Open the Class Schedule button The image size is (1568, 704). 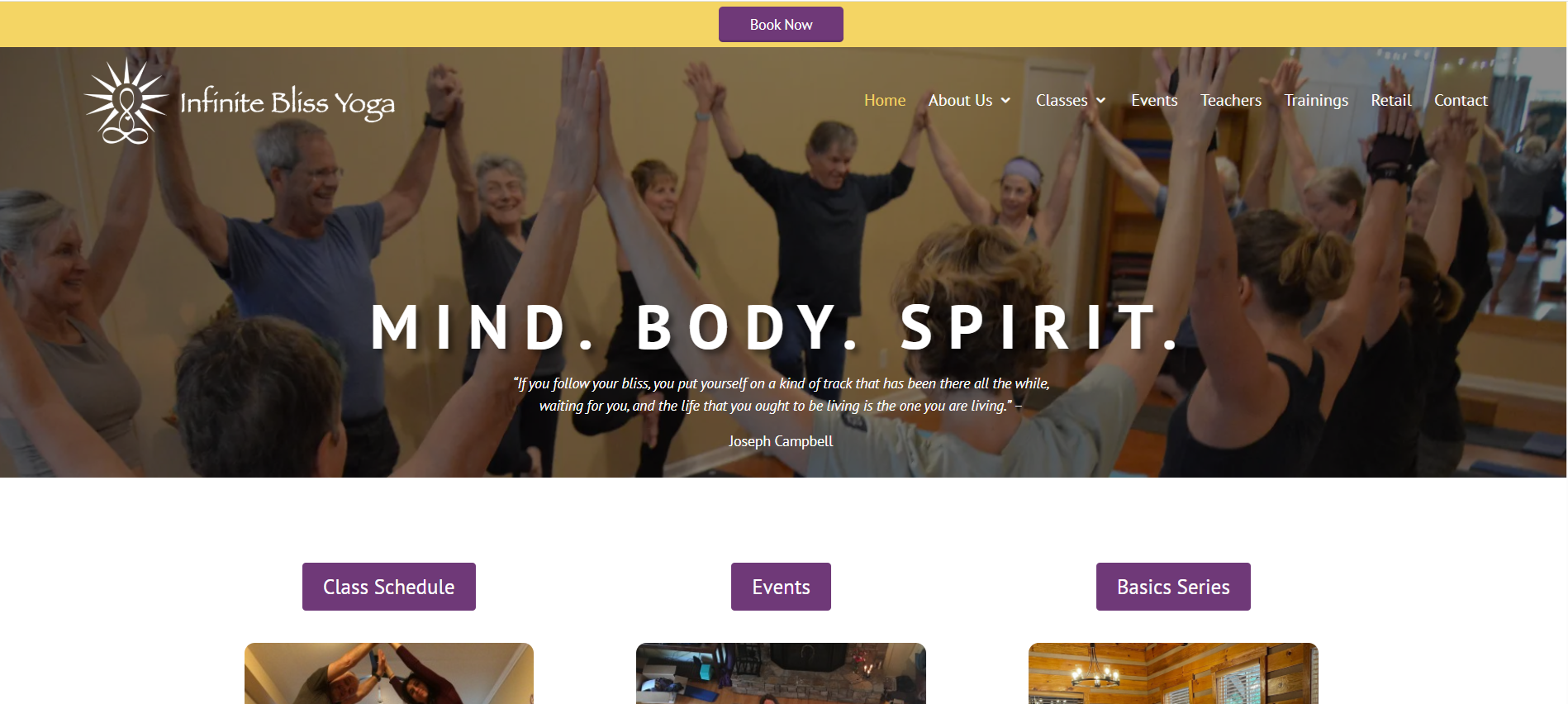point(389,587)
